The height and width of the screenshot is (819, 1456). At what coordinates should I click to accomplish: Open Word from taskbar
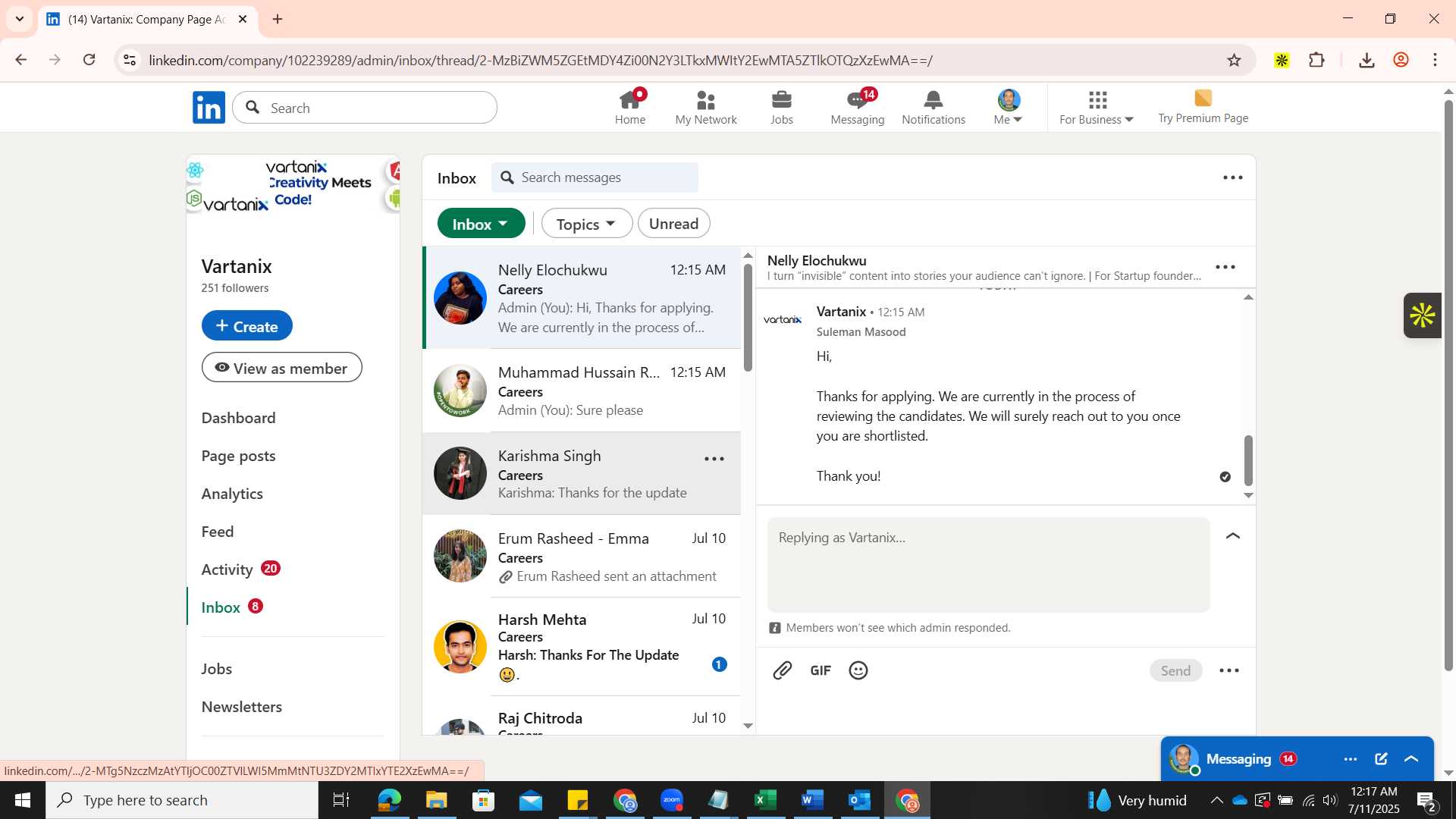click(812, 800)
